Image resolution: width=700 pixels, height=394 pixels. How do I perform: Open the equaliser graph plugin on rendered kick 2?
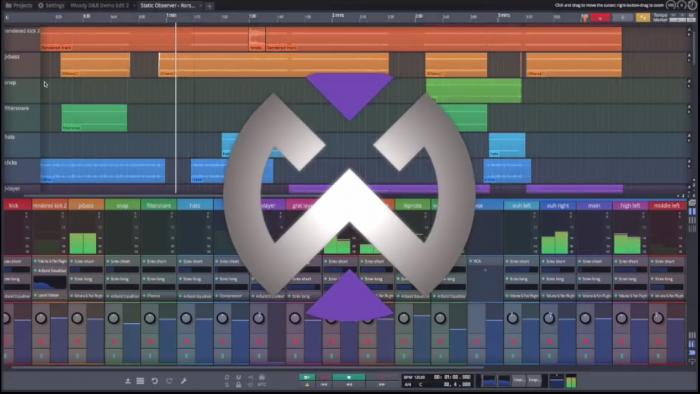point(50,283)
